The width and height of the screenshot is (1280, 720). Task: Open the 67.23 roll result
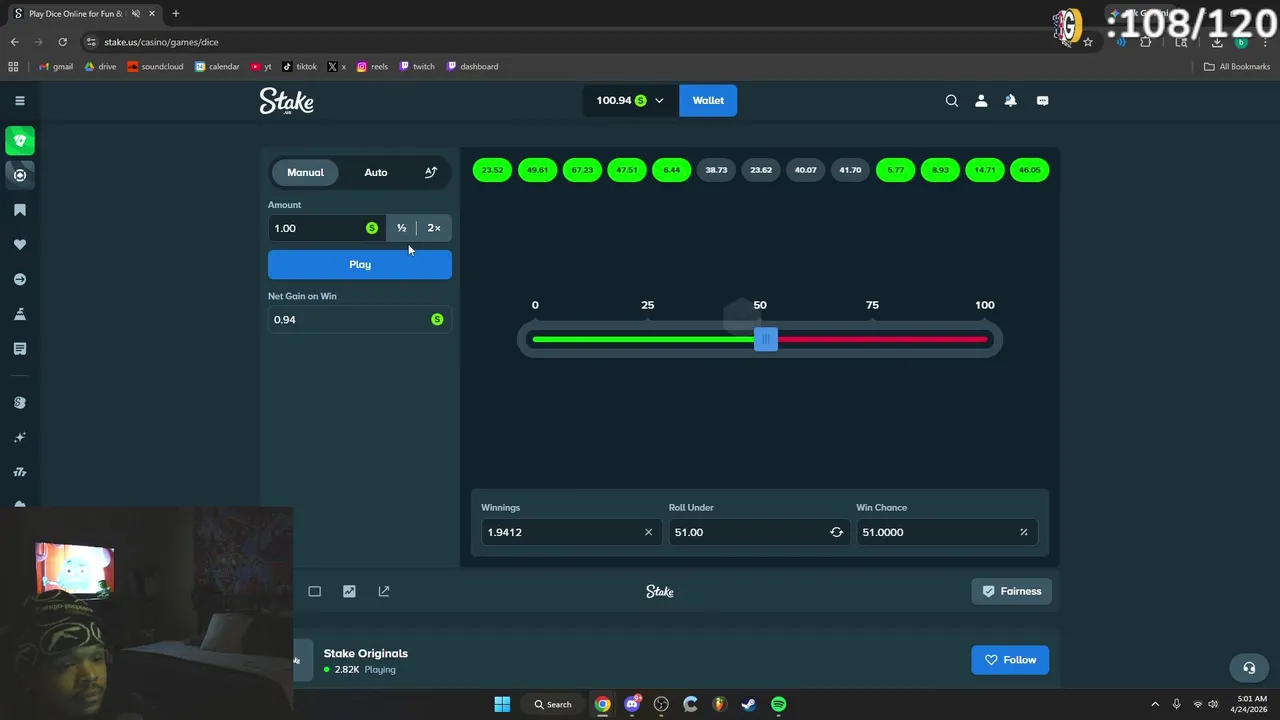point(582,170)
